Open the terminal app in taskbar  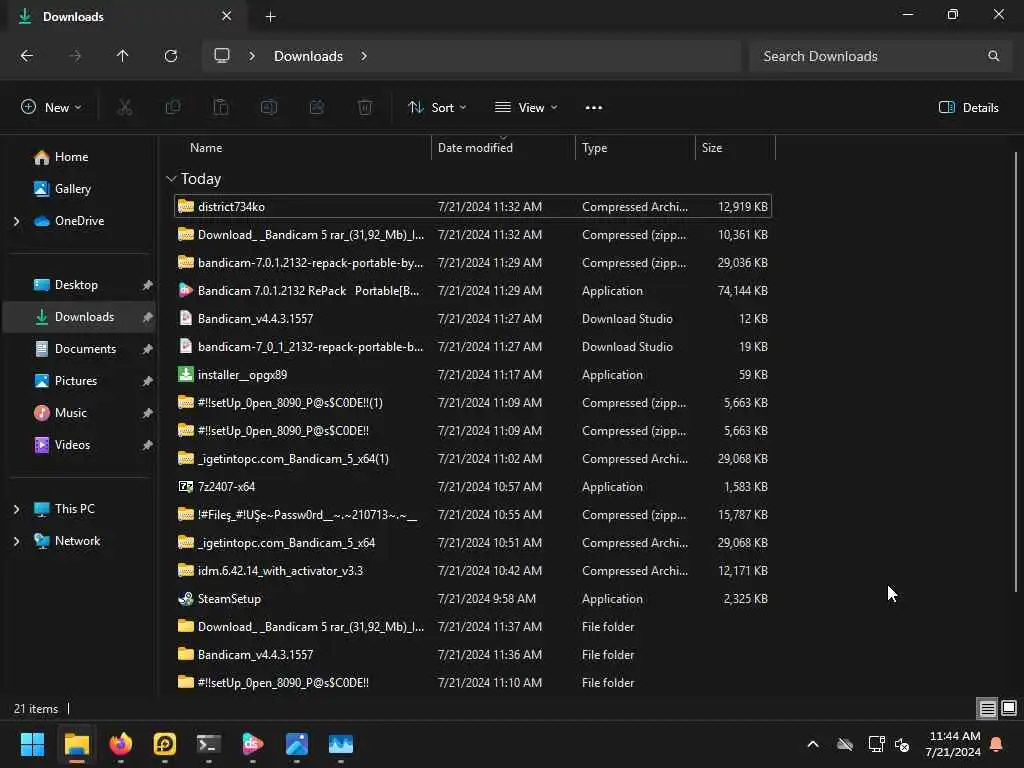click(209, 744)
